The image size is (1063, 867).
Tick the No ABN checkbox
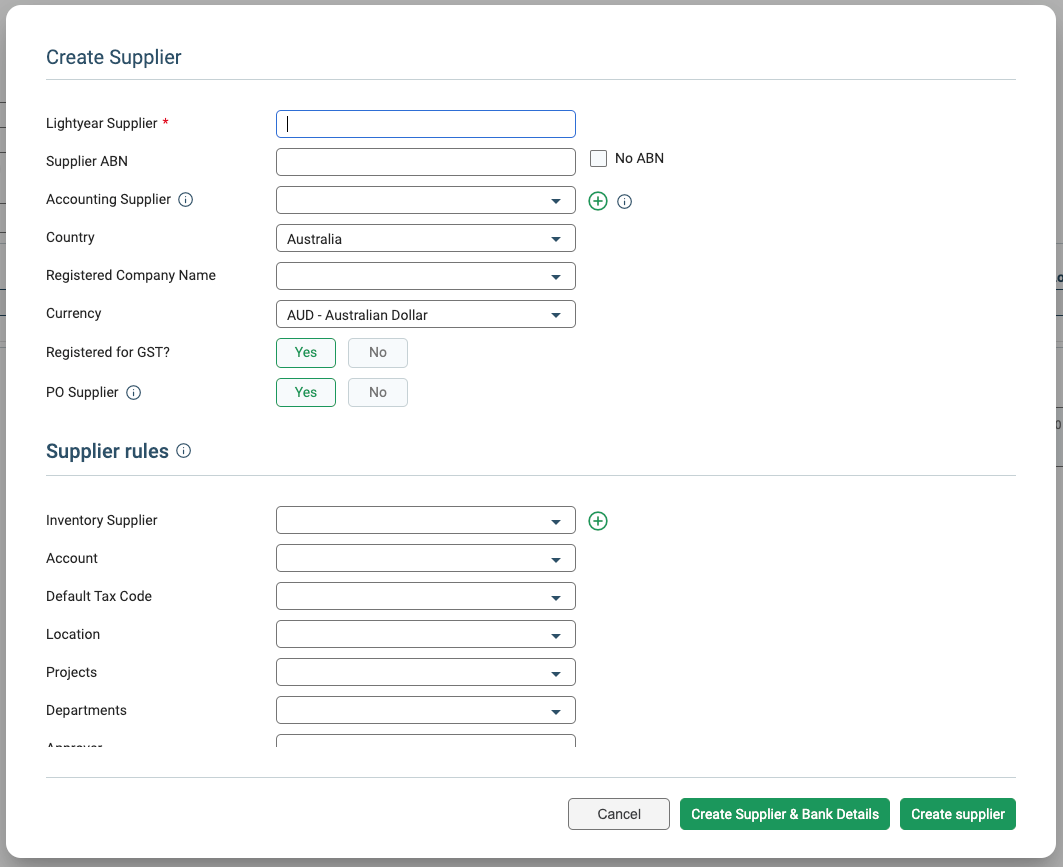pyautogui.click(x=598, y=159)
